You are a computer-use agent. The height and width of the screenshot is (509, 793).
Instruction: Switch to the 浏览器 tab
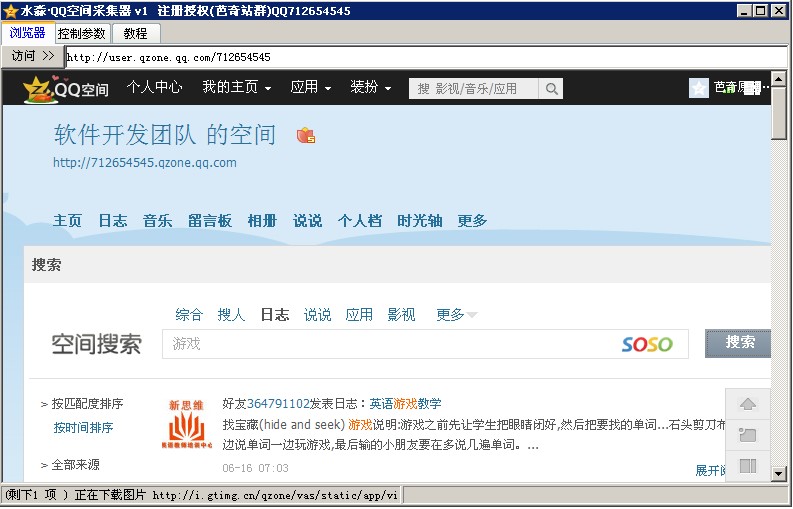coord(27,33)
